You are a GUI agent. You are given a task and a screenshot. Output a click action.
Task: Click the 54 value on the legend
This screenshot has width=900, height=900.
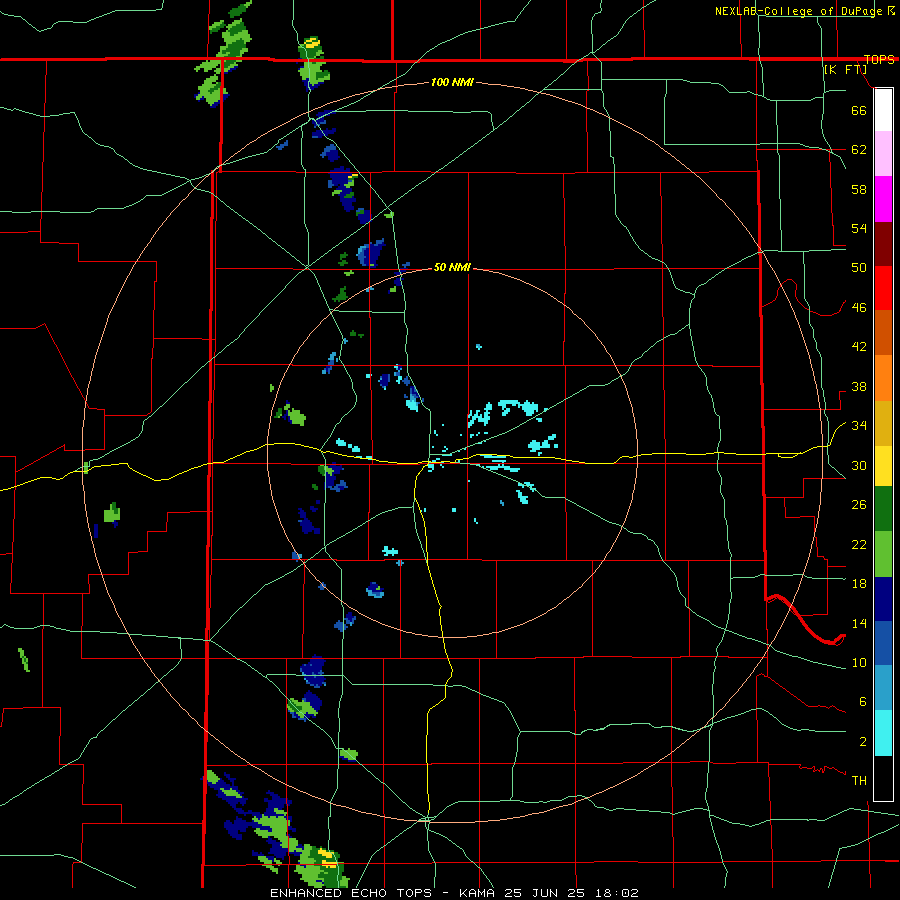(859, 228)
